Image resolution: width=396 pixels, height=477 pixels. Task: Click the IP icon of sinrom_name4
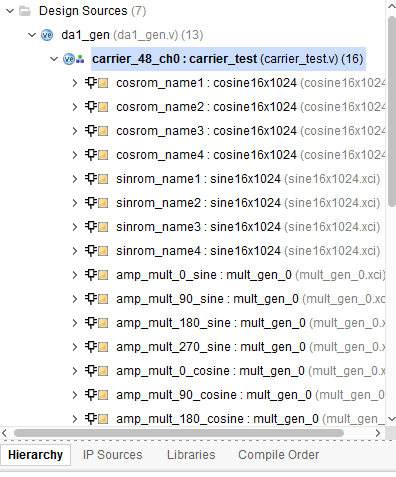coord(97,250)
